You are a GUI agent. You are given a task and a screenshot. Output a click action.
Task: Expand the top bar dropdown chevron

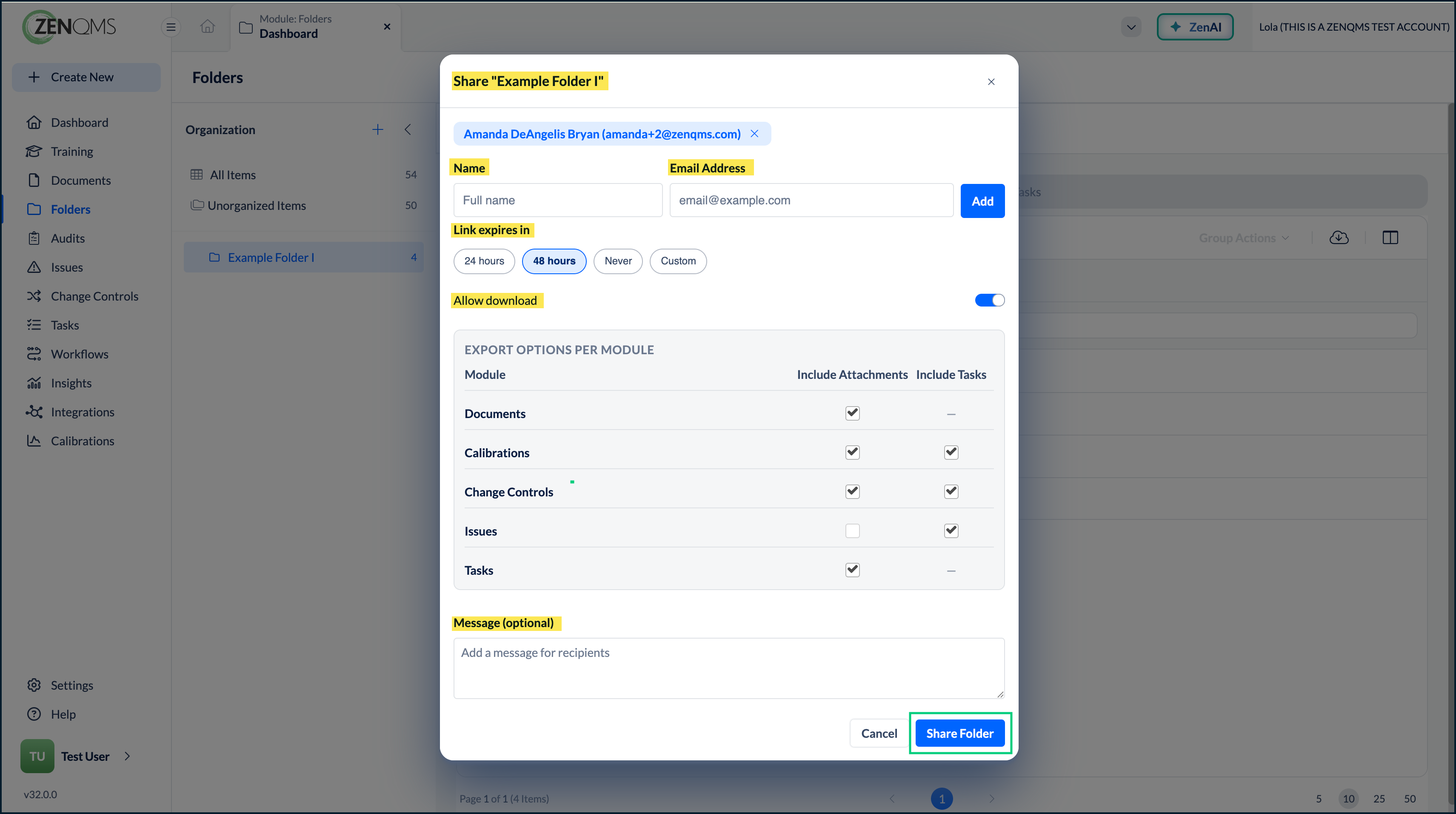pos(1131,26)
